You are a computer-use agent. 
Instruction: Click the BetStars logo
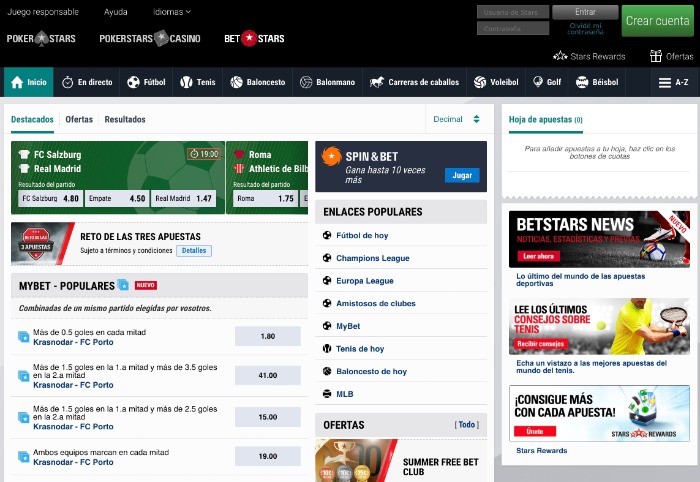[x=254, y=38]
